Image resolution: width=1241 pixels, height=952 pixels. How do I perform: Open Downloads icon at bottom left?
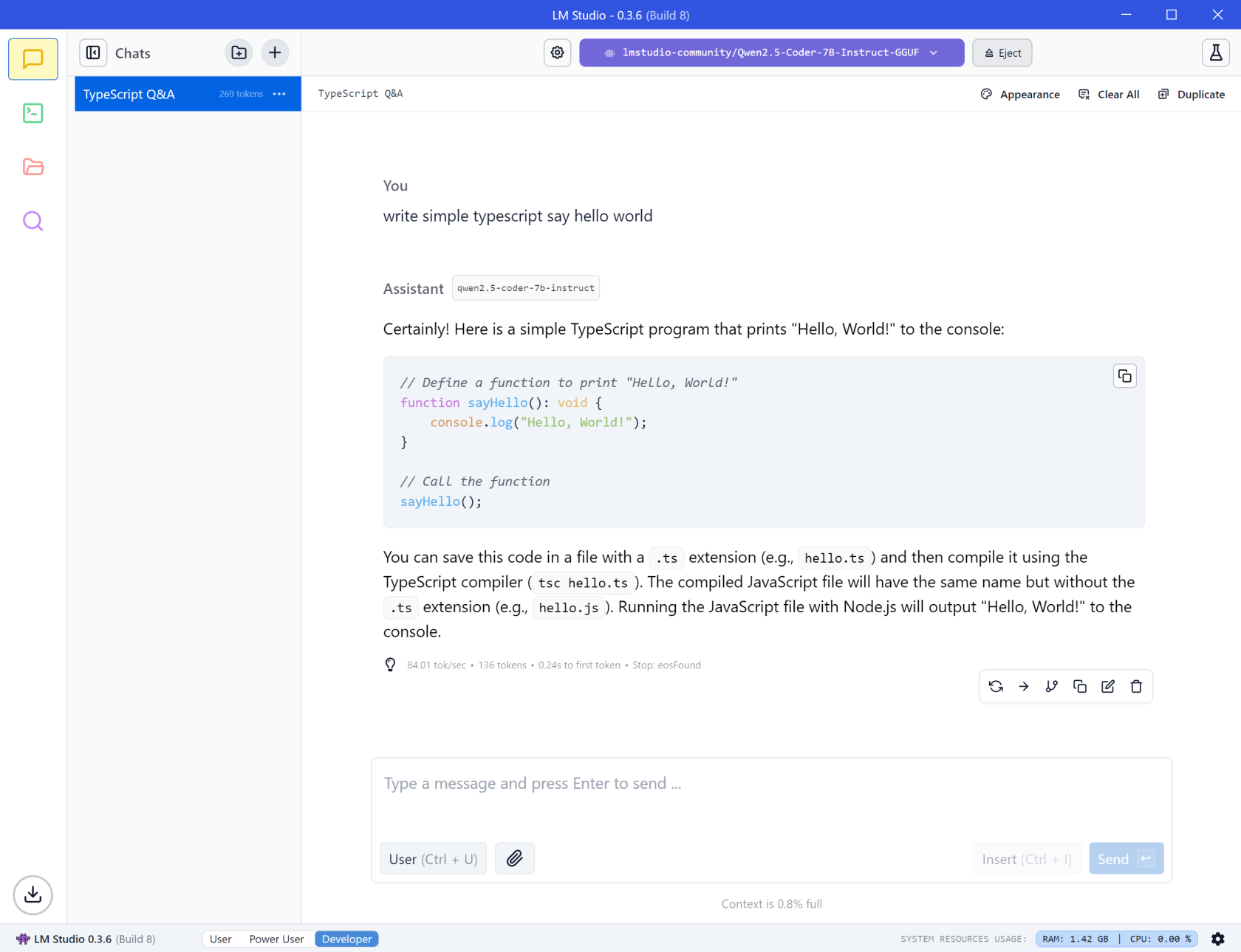pos(33,895)
